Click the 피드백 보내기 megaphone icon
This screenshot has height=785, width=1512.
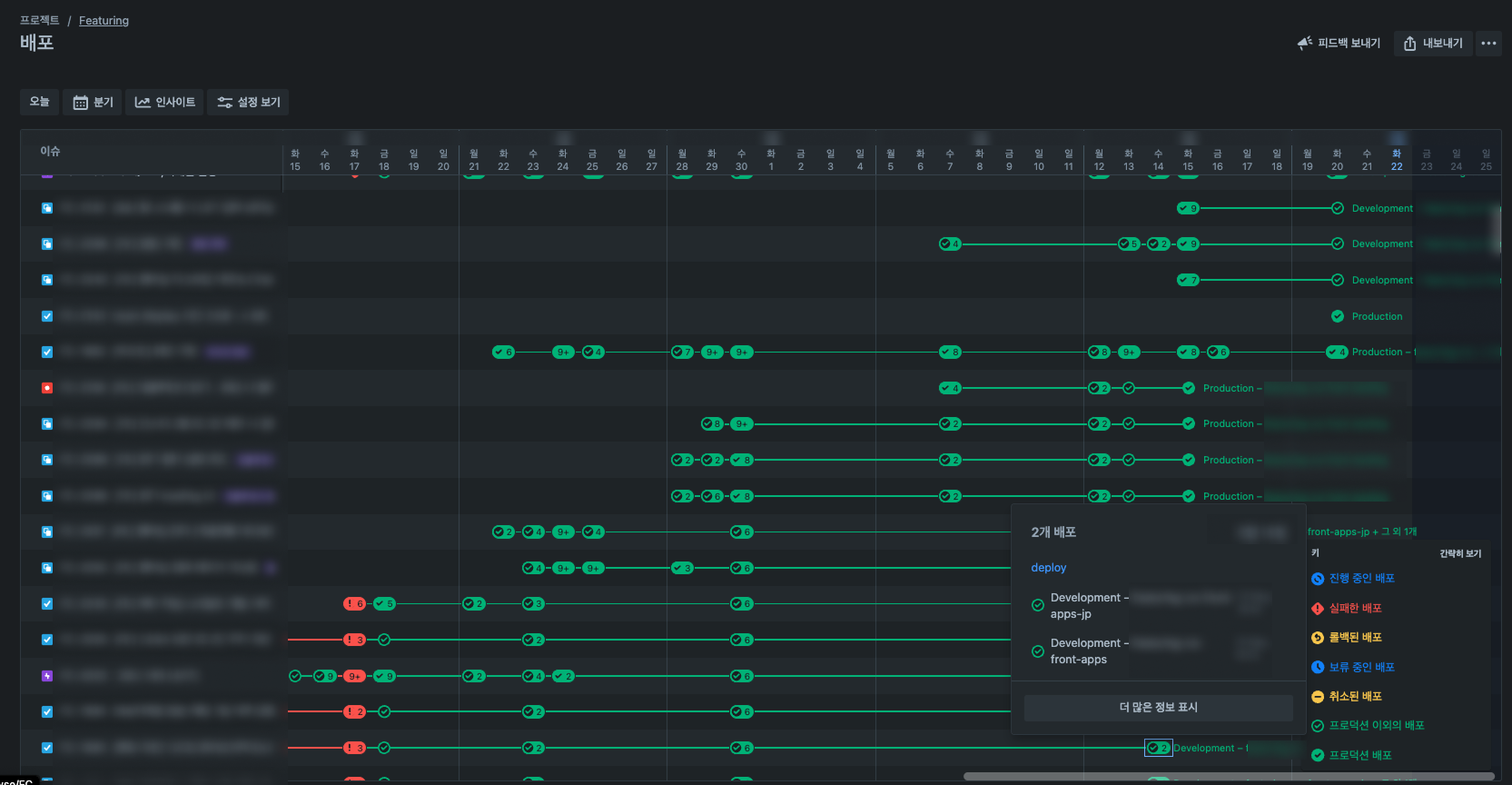click(1305, 43)
